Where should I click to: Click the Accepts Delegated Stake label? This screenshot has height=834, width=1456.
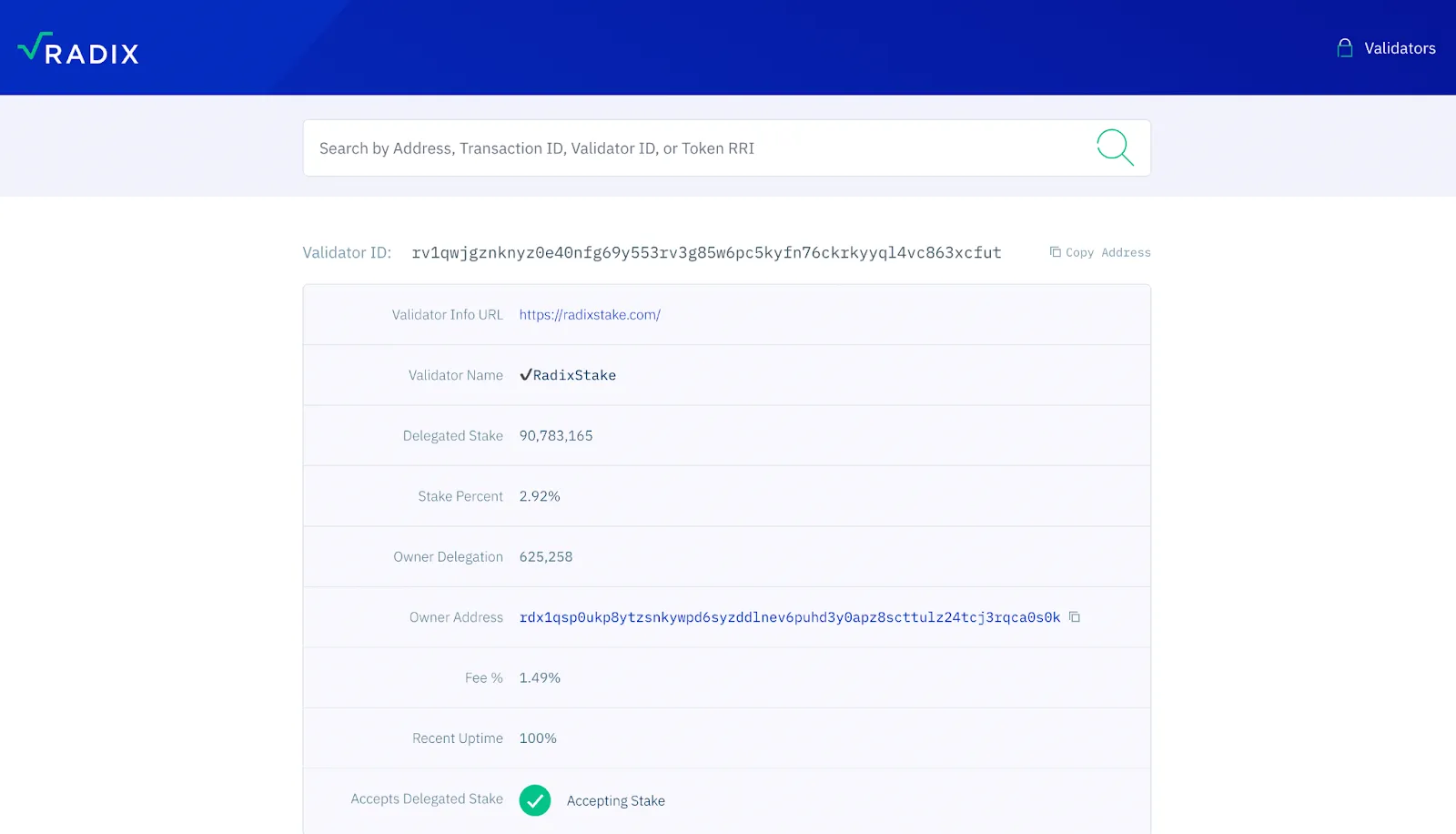[x=427, y=798]
